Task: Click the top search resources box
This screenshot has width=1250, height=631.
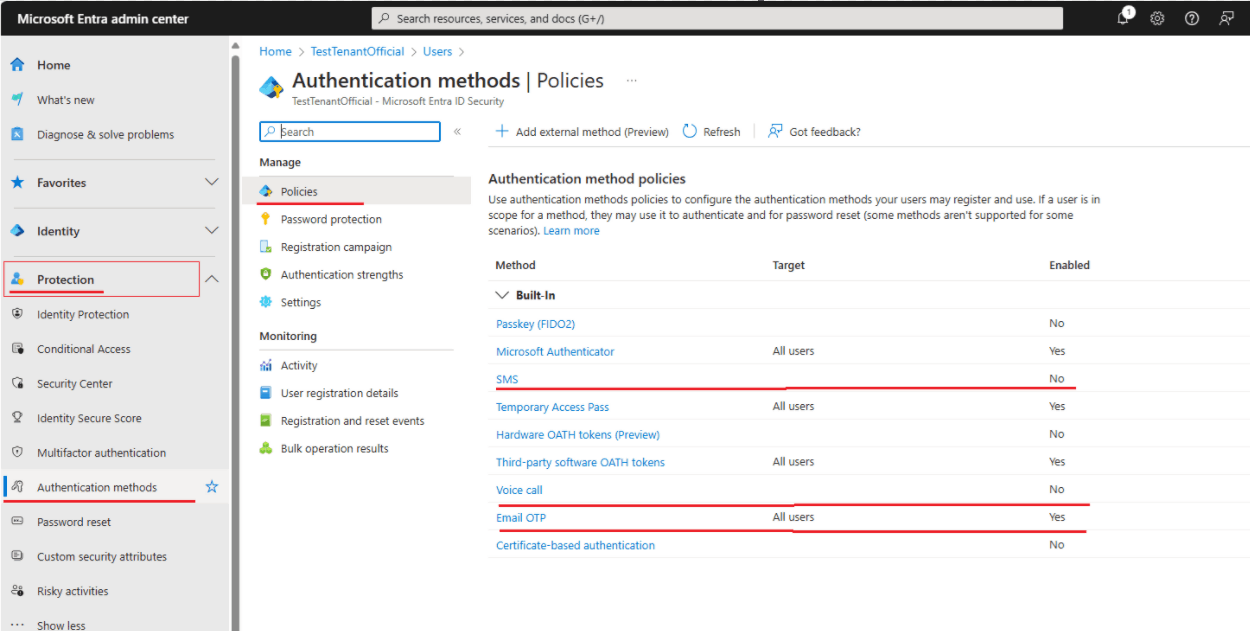Action: click(717, 18)
